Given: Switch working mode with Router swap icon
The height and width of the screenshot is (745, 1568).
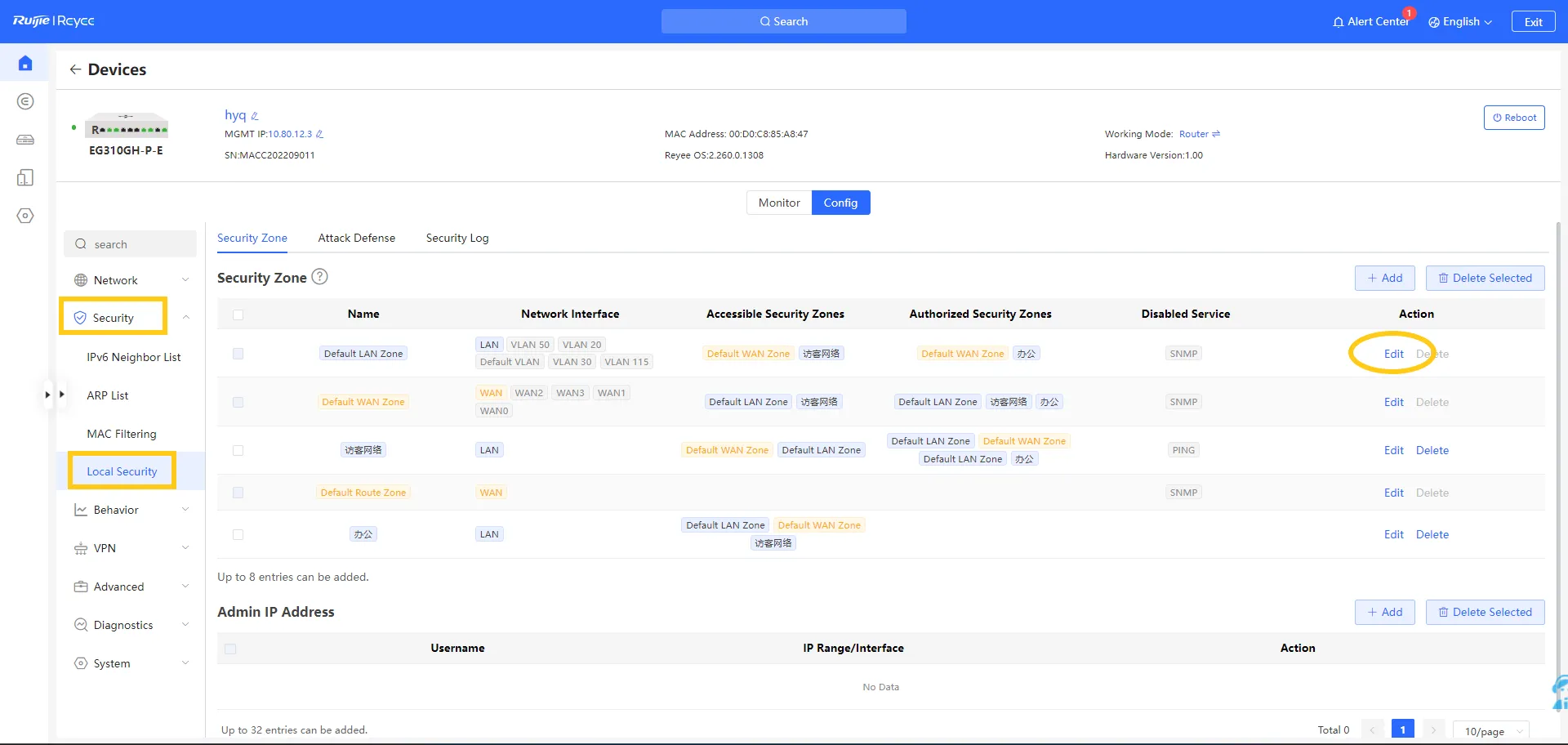Looking at the screenshot, I should click(x=1216, y=134).
